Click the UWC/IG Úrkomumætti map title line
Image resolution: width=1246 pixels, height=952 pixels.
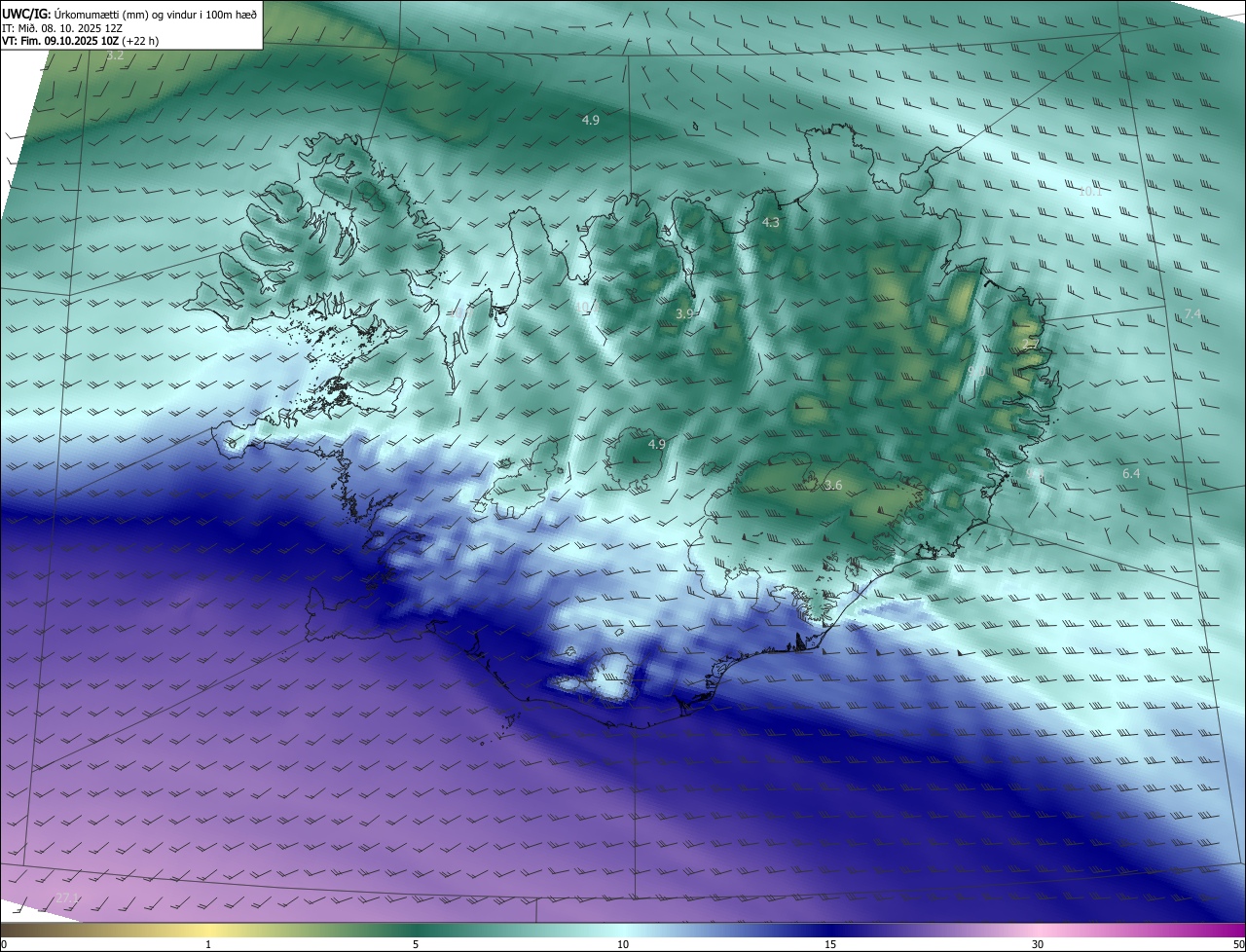(x=128, y=13)
